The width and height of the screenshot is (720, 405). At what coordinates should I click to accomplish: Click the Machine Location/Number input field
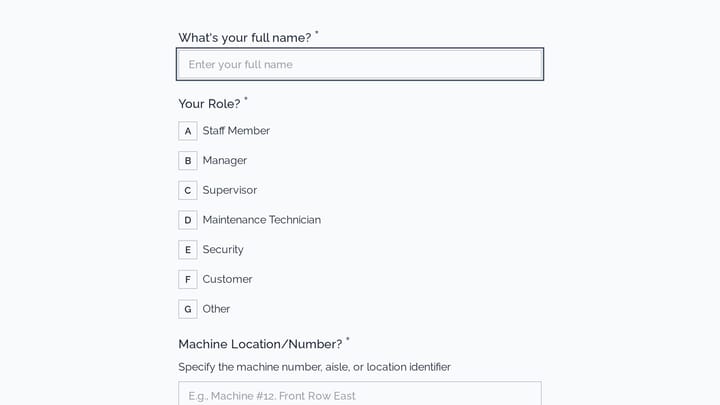[x=360, y=394]
